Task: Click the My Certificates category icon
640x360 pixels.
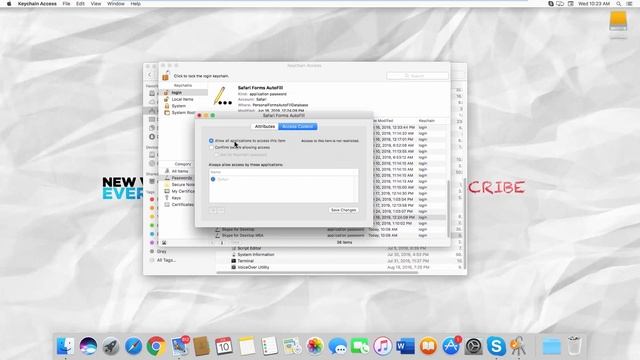Action: pos(167,191)
